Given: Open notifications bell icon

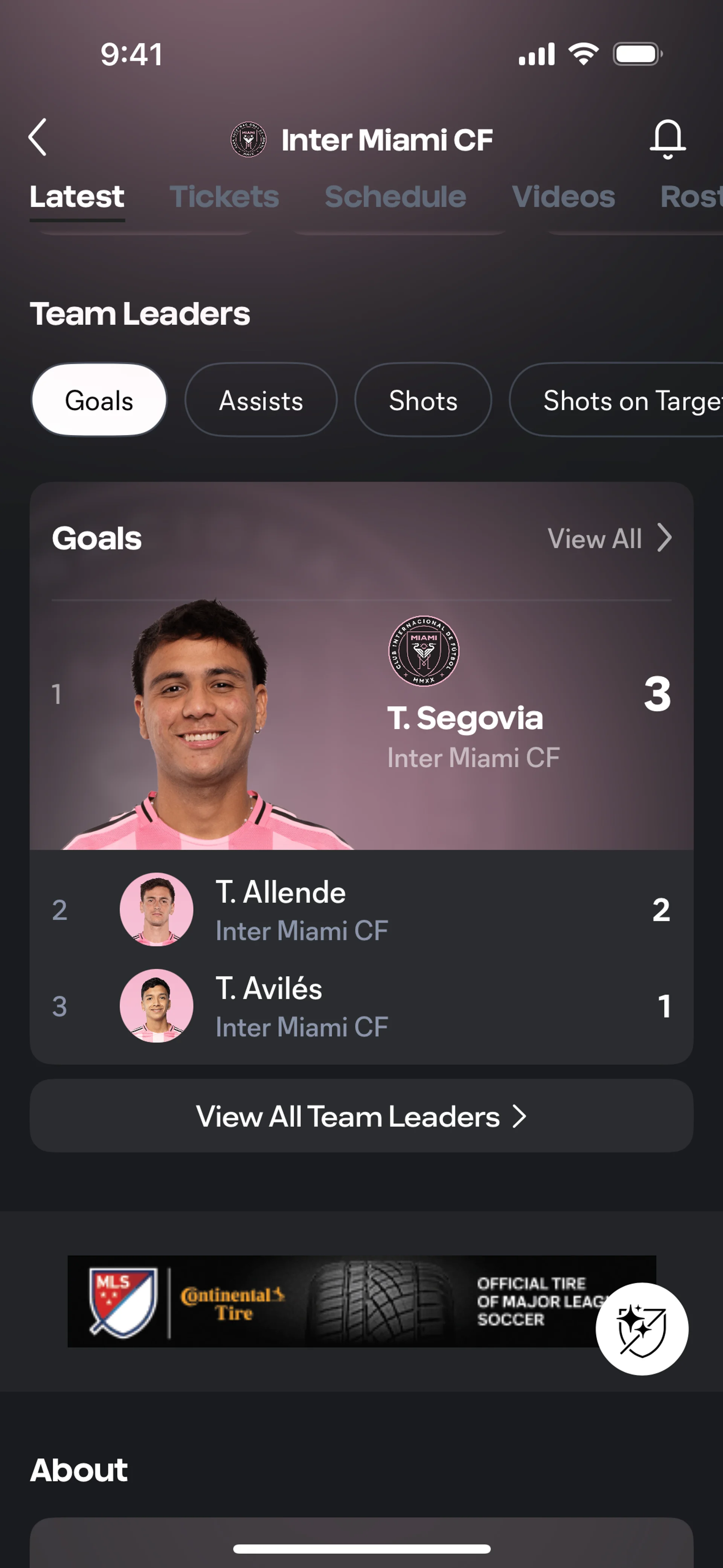Looking at the screenshot, I should coord(668,139).
